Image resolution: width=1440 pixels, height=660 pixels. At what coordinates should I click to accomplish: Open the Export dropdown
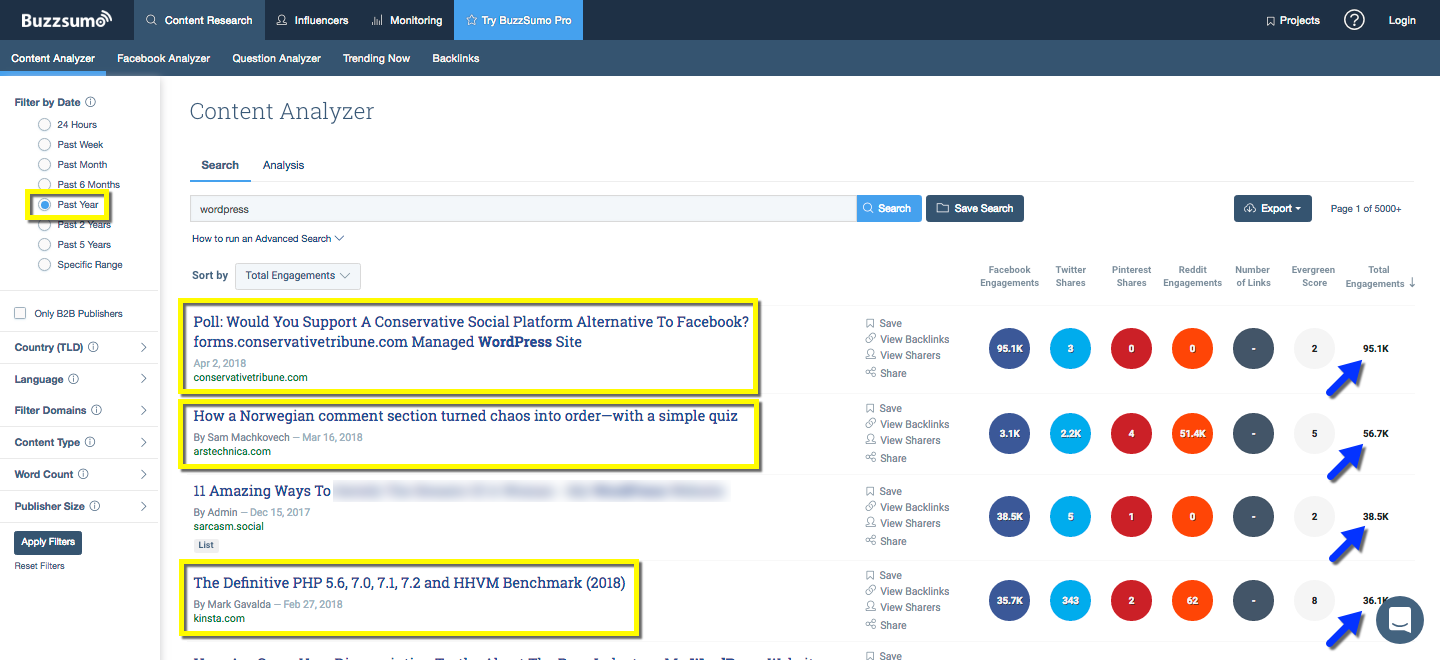pos(1273,208)
